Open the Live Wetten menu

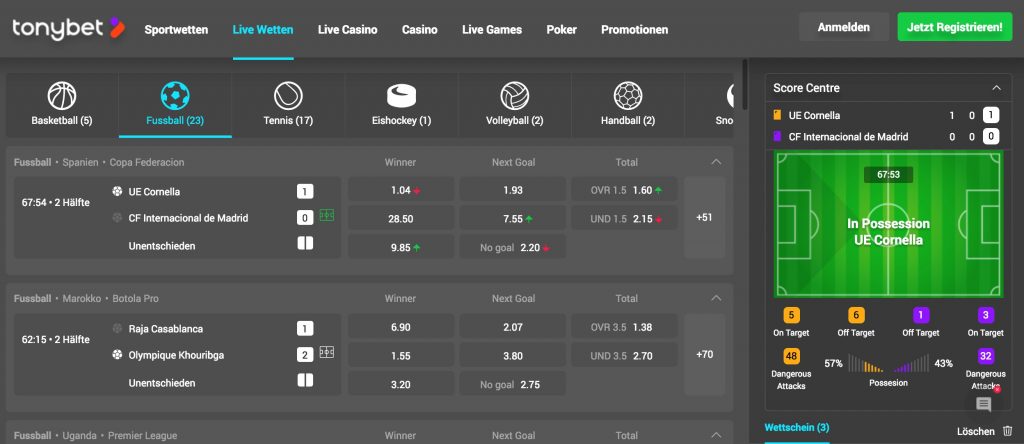[263, 29]
